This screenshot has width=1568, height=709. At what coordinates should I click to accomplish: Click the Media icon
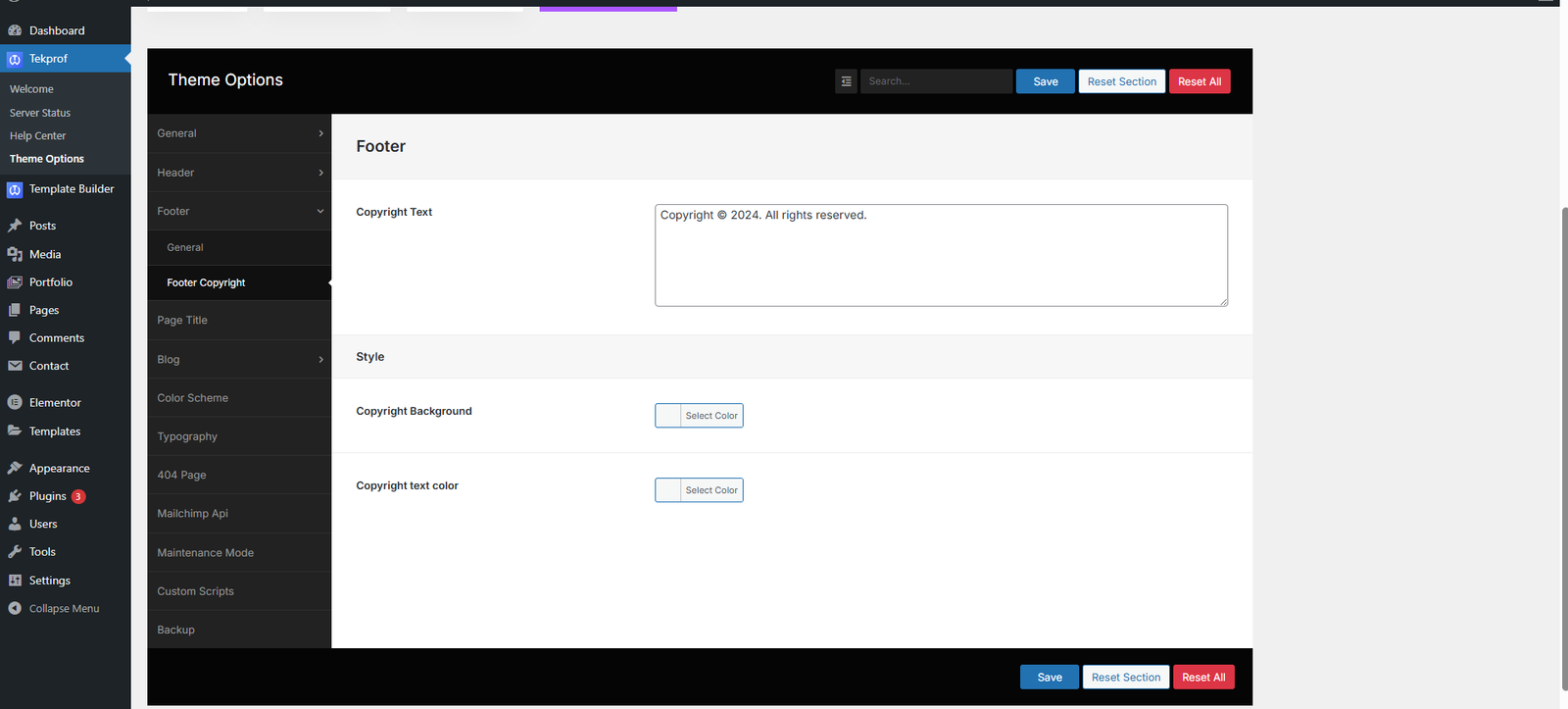(15, 254)
